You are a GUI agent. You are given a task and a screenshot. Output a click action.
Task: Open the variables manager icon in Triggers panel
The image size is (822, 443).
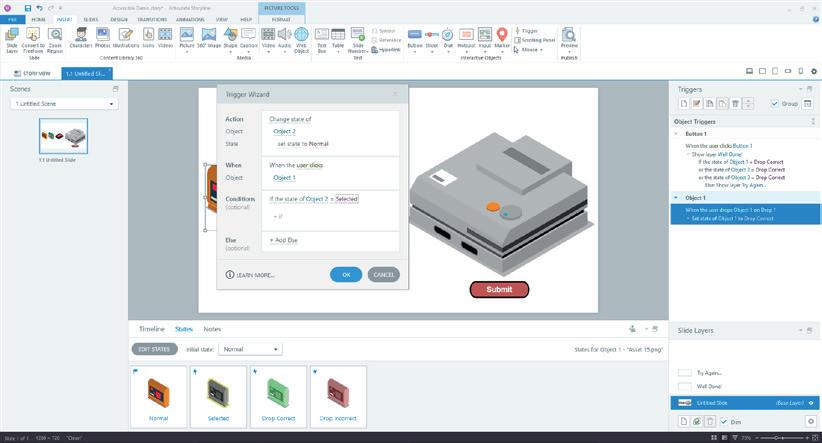pos(807,104)
